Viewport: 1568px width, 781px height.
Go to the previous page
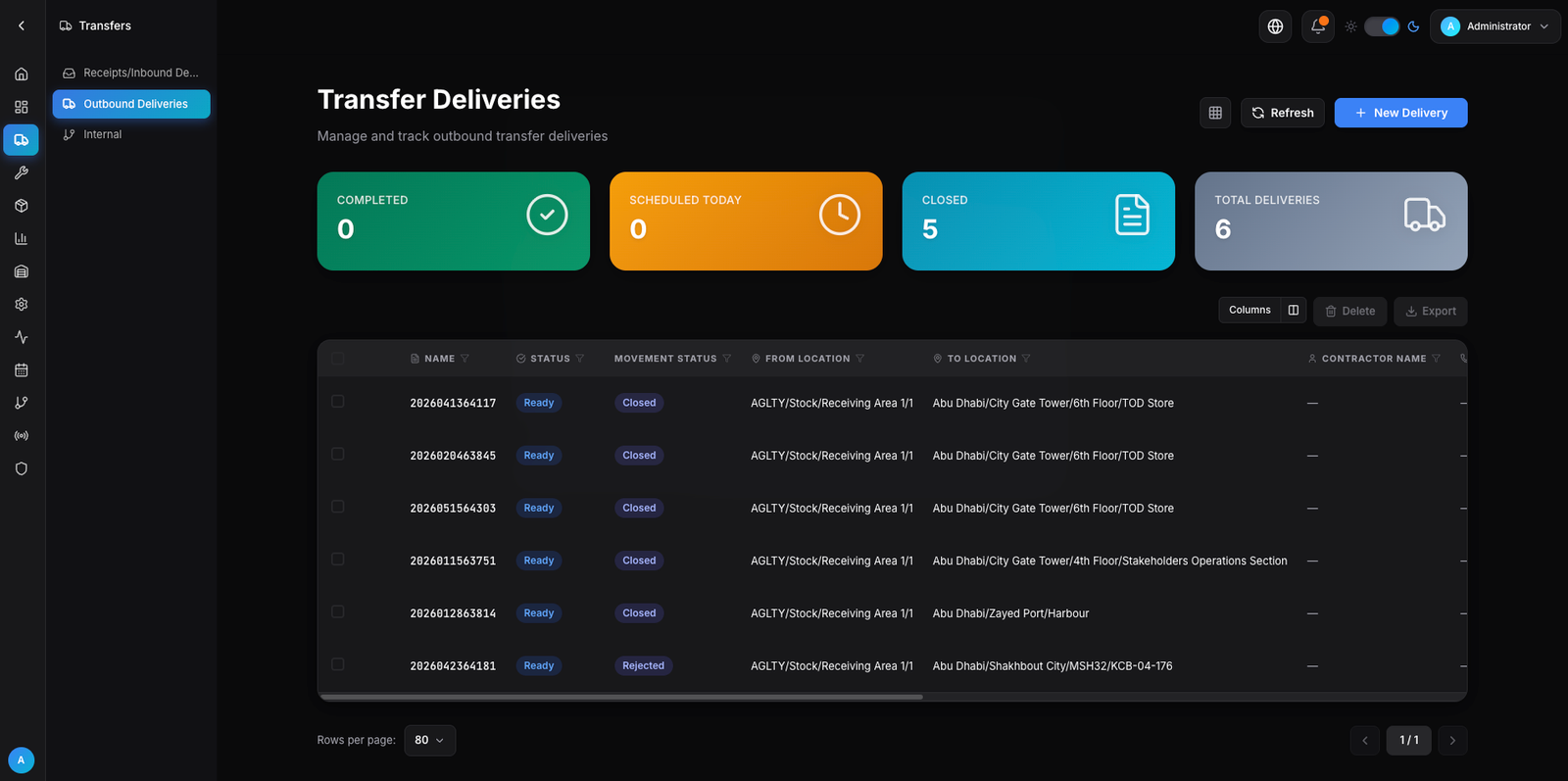(x=1365, y=741)
